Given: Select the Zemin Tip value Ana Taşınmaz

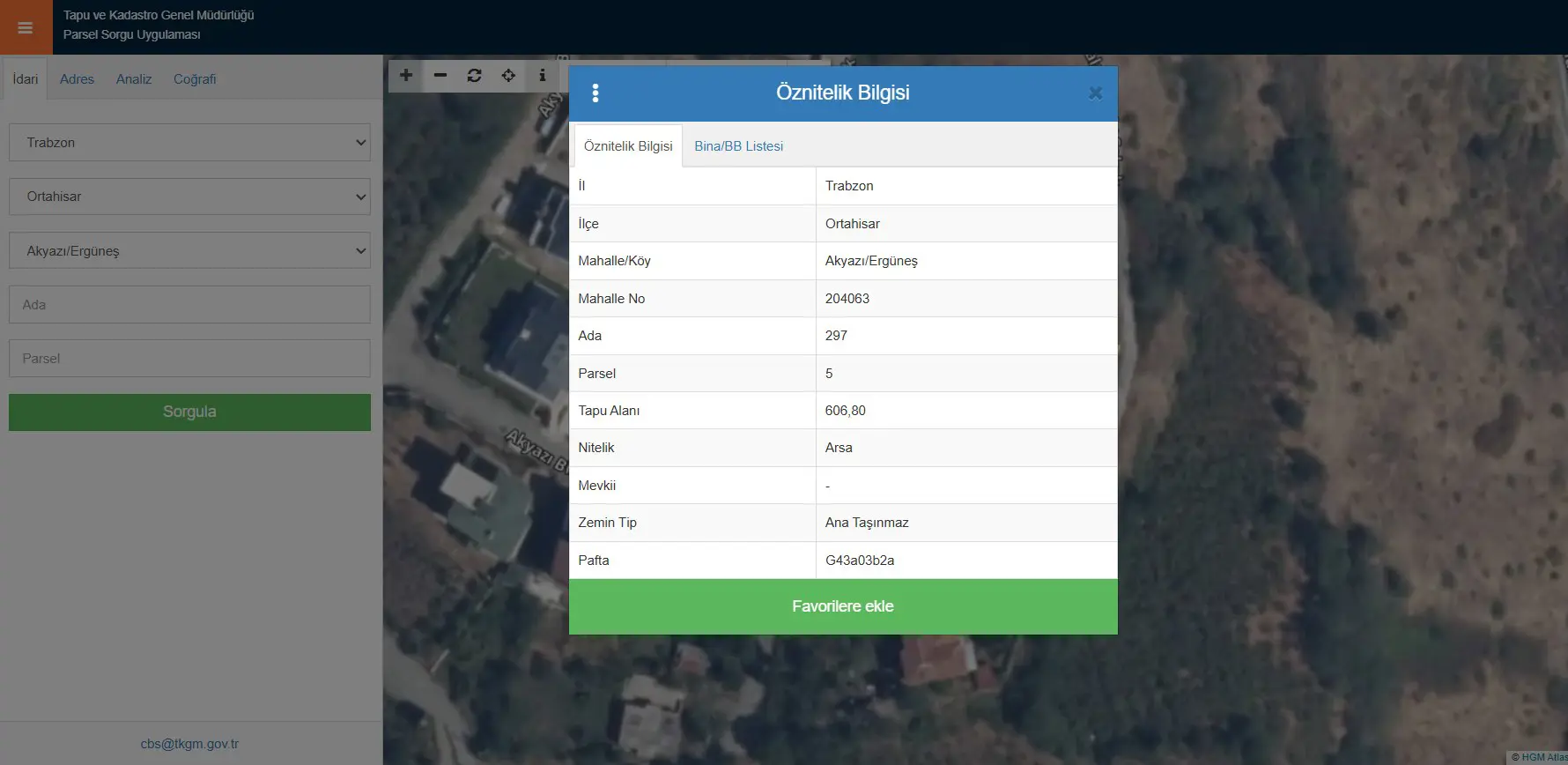Looking at the screenshot, I should 867,523.
